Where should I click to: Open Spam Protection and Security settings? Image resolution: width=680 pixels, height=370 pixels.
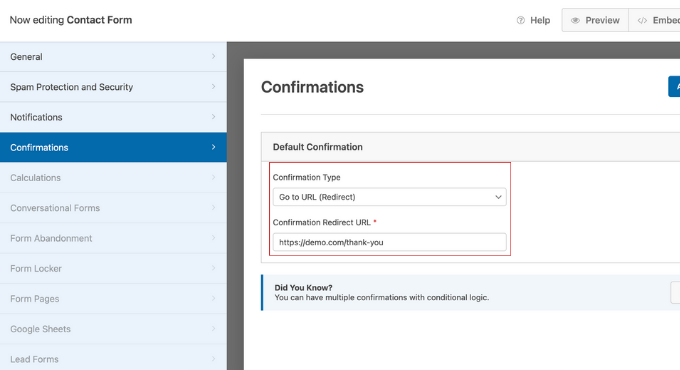click(x=113, y=87)
